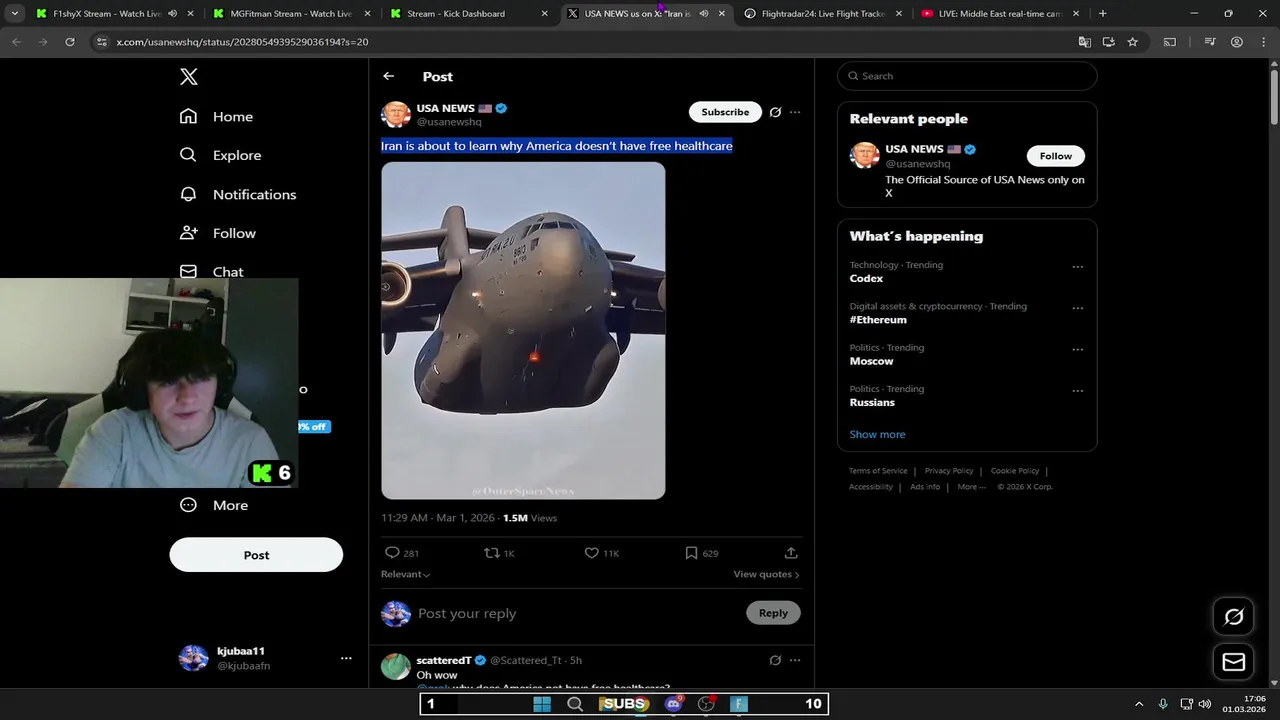This screenshot has height=720, width=1280.
Task: Open more options for Codex trend
Action: pos(1077,267)
